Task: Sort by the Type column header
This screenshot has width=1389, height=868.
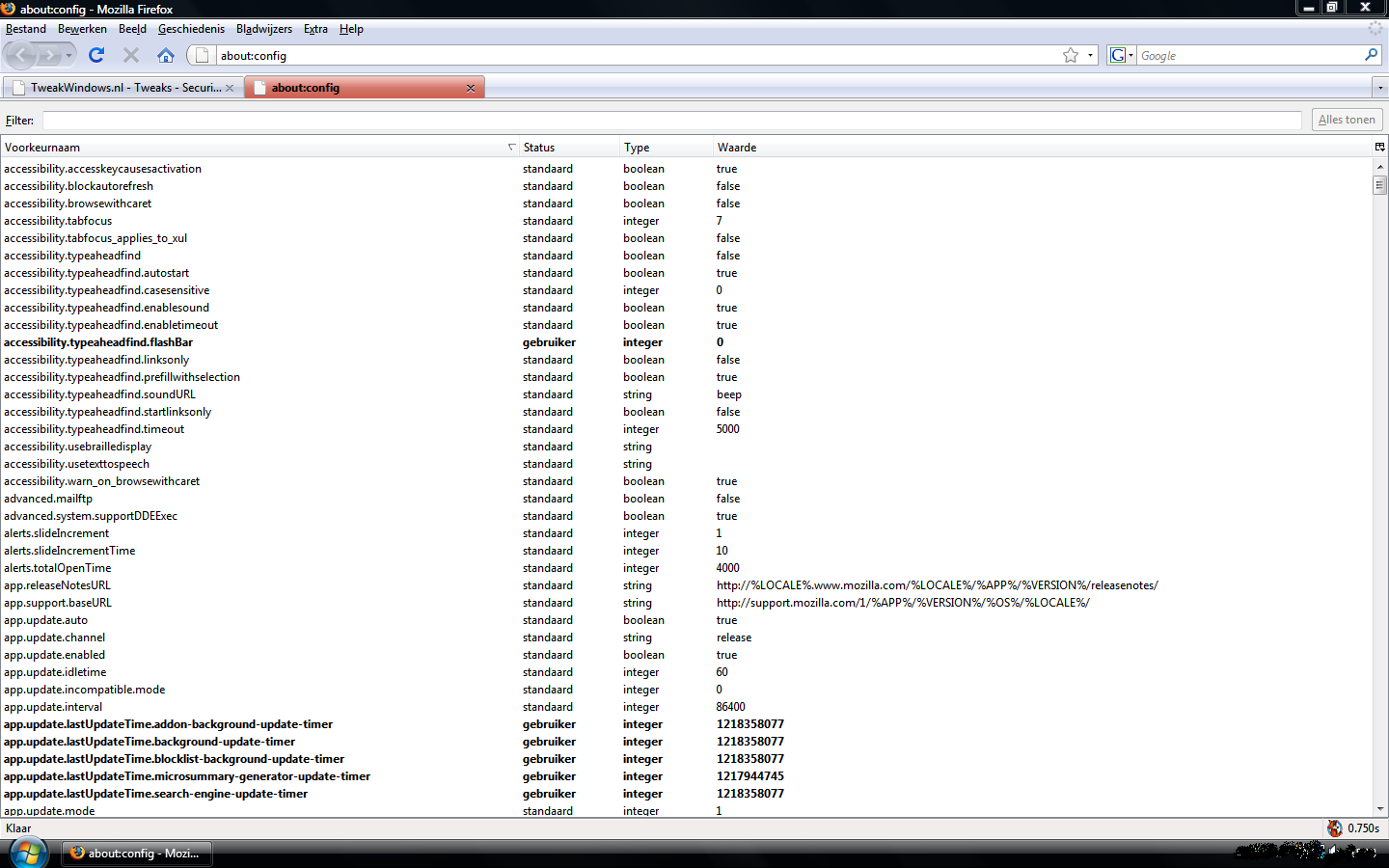Action: tap(666, 148)
